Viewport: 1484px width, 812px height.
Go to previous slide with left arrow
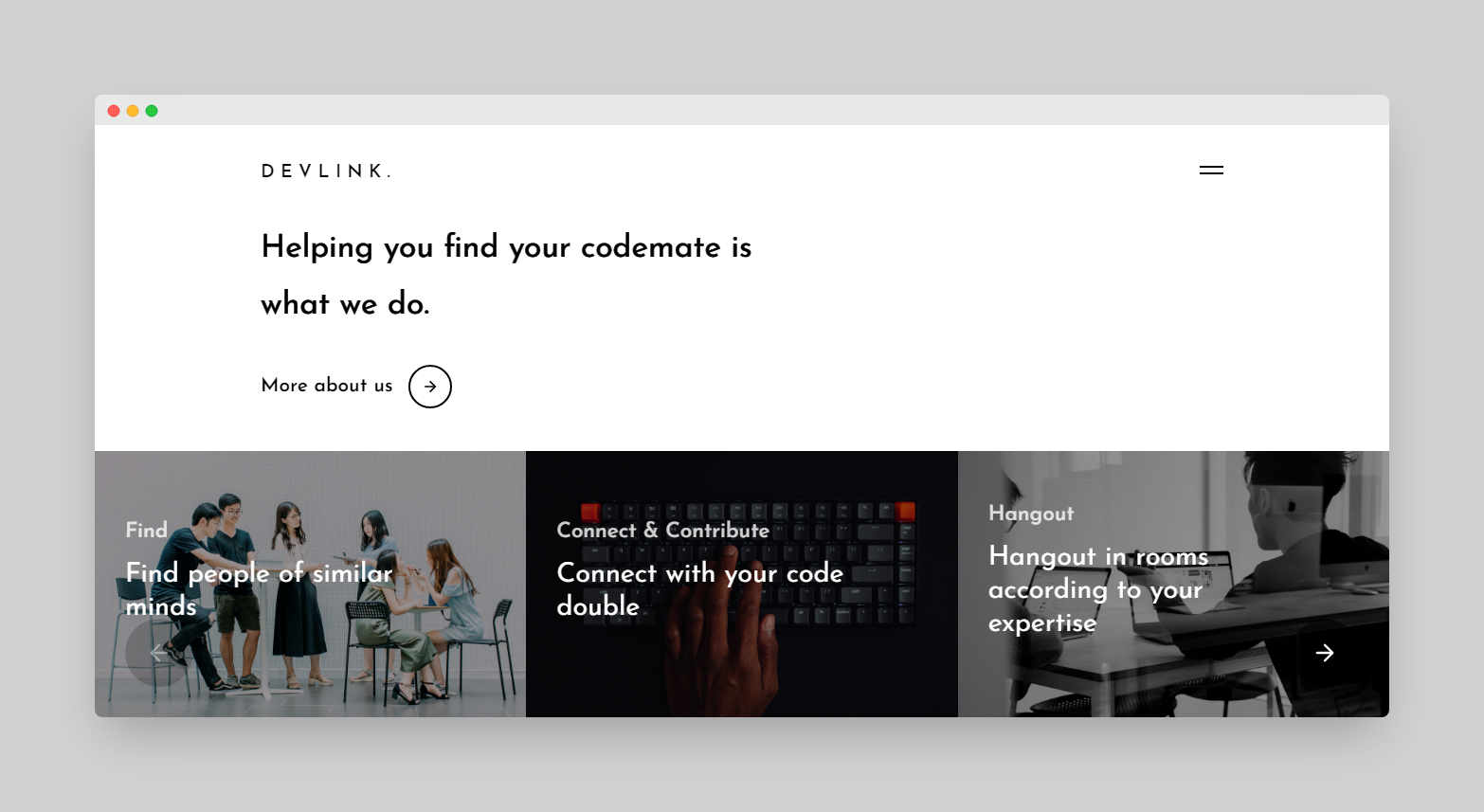coord(158,653)
